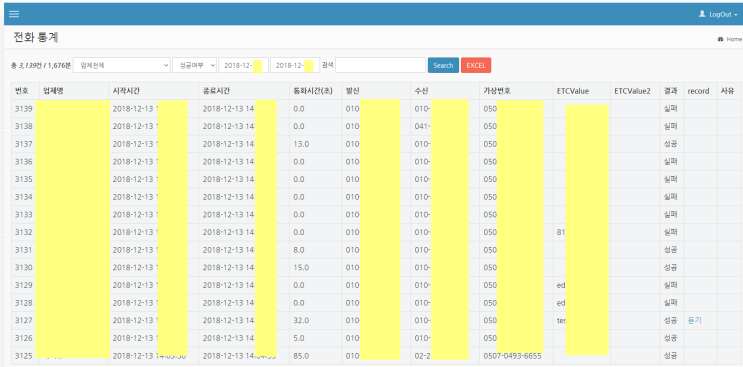Click the 성공 result in row 3137

coord(671,144)
